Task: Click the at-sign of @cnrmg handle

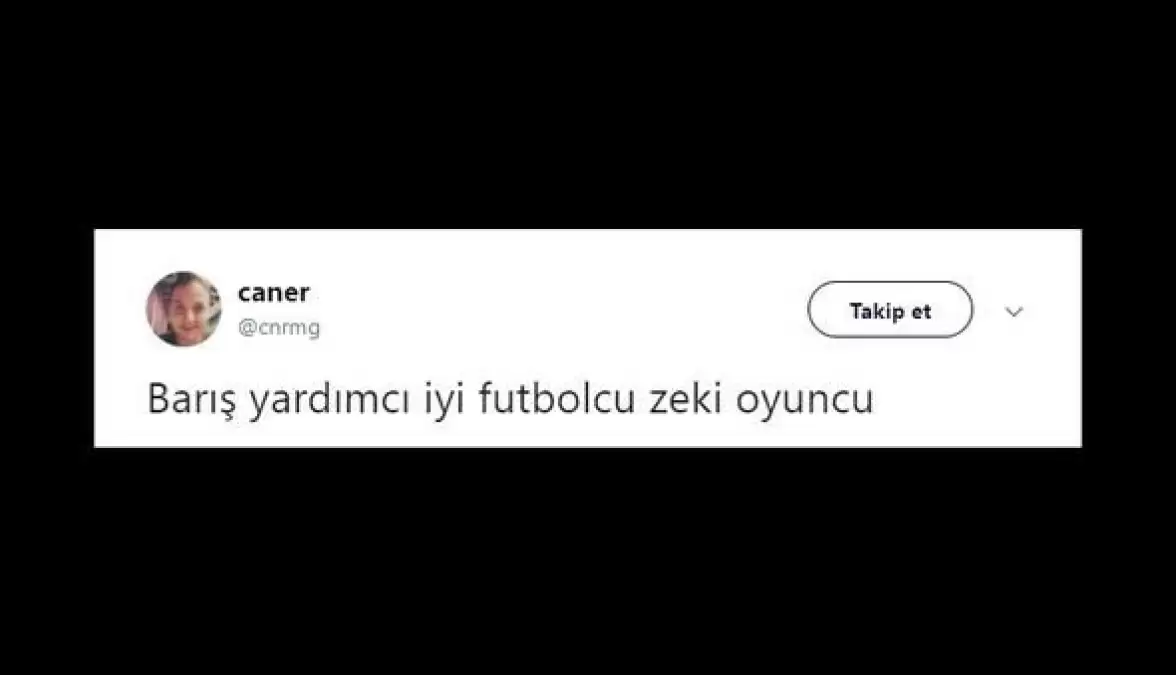Action: 247,328
